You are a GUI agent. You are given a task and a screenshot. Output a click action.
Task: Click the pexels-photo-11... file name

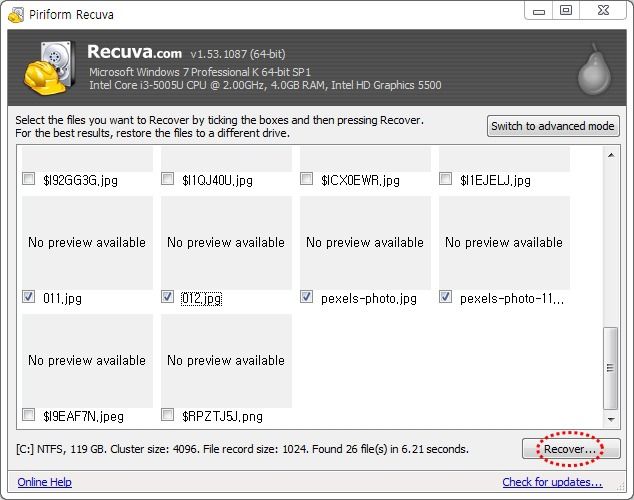point(512,299)
